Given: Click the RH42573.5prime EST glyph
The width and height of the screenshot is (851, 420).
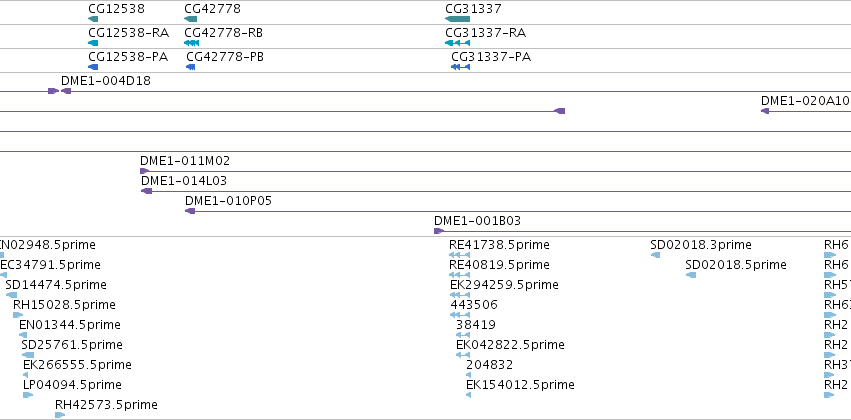Looking at the screenshot, I should 60,415.
